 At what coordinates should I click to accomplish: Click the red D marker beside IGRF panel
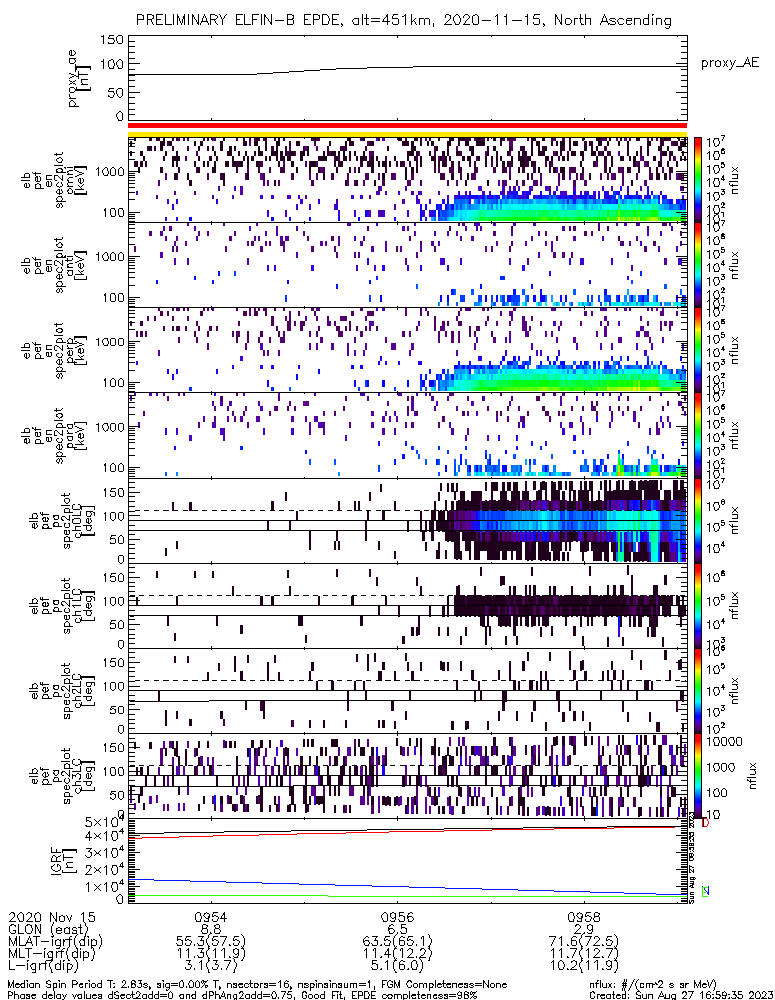[x=706, y=824]
